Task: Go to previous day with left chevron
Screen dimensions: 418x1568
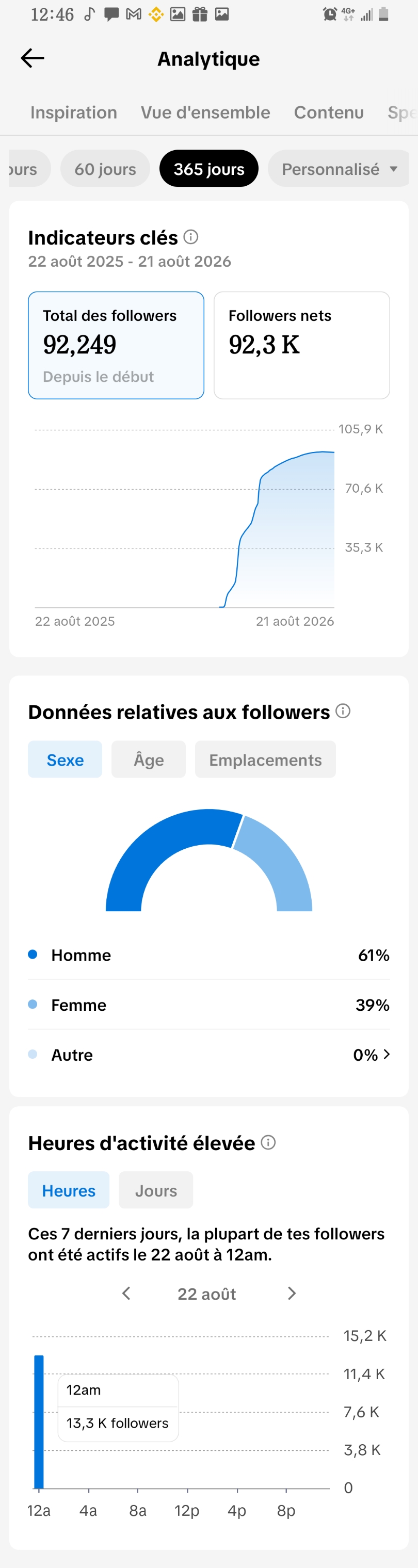Action: point(126,1294)
